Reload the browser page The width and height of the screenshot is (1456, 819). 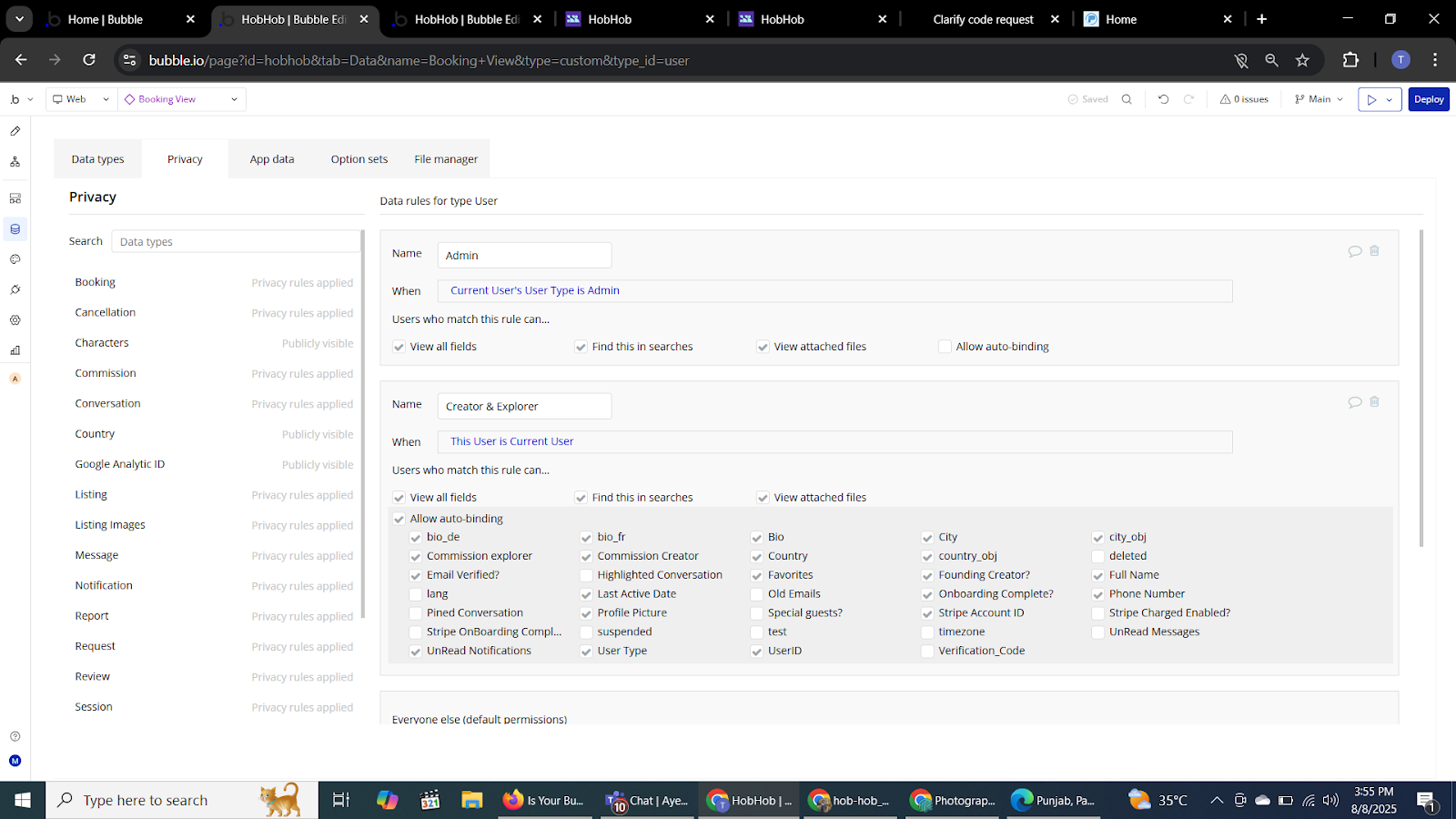[x=89, y=60]
